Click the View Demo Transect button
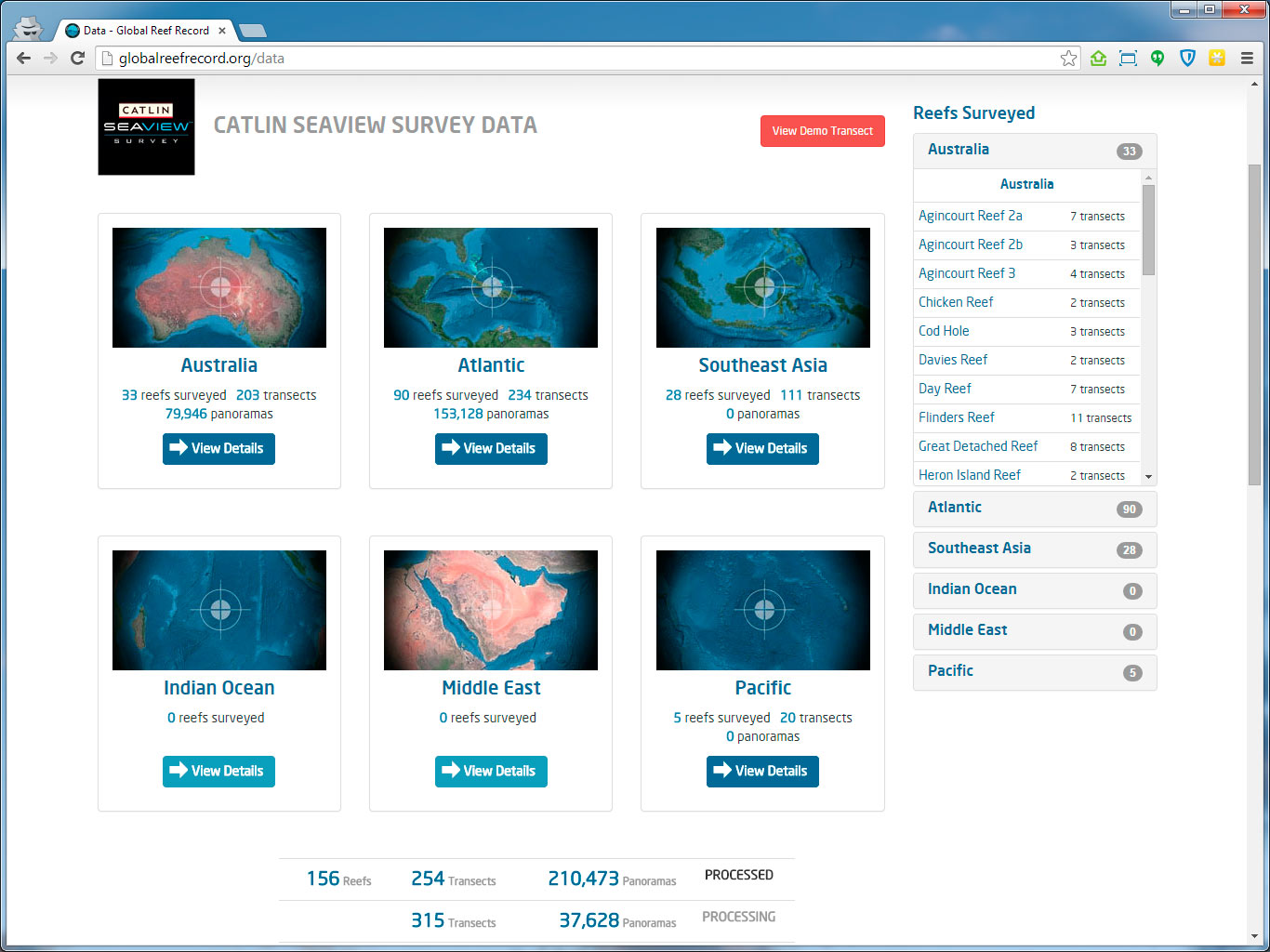 (x=822, y=131)
